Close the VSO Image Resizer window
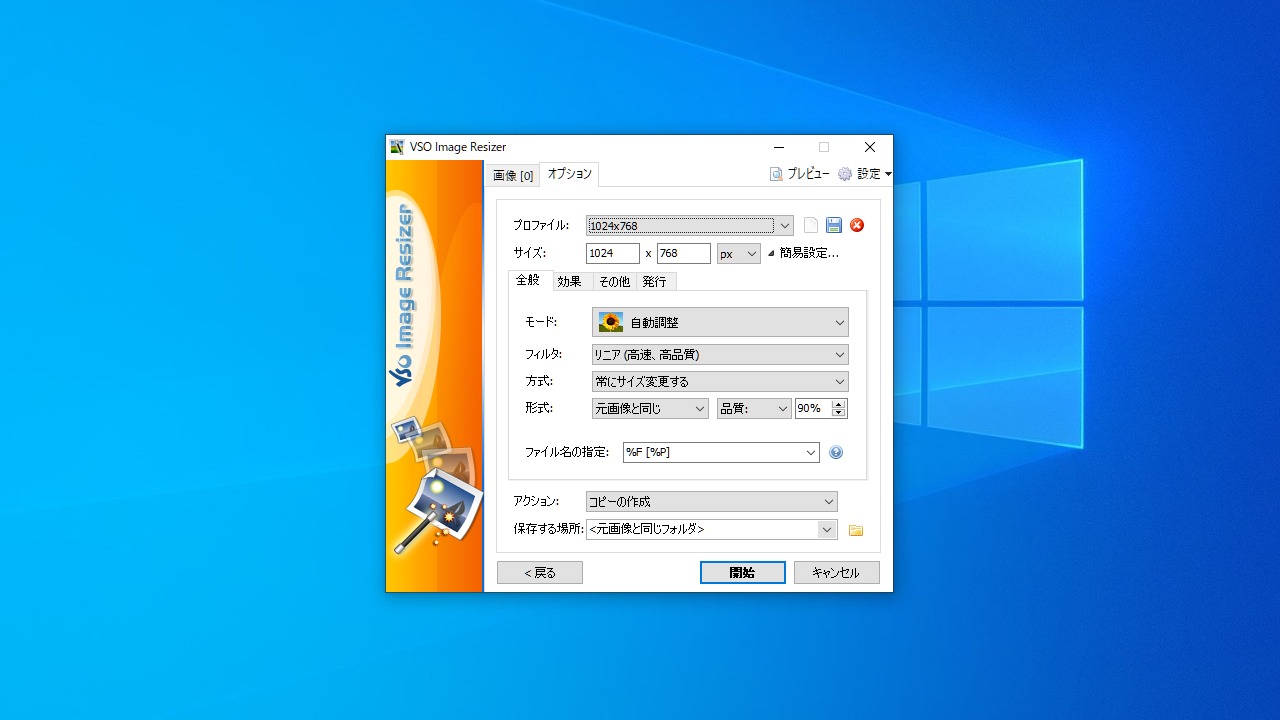The width and height of the screenshot is (1280, 720). tap(870, 147)
